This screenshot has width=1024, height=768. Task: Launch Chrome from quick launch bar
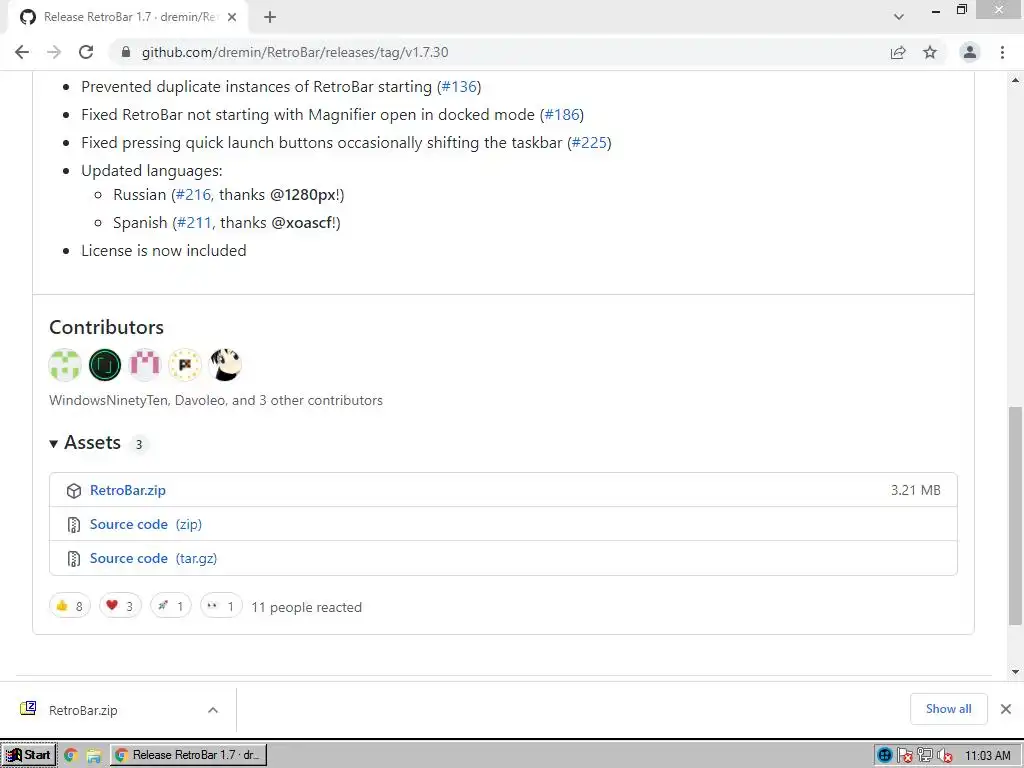tap(71, 756)
